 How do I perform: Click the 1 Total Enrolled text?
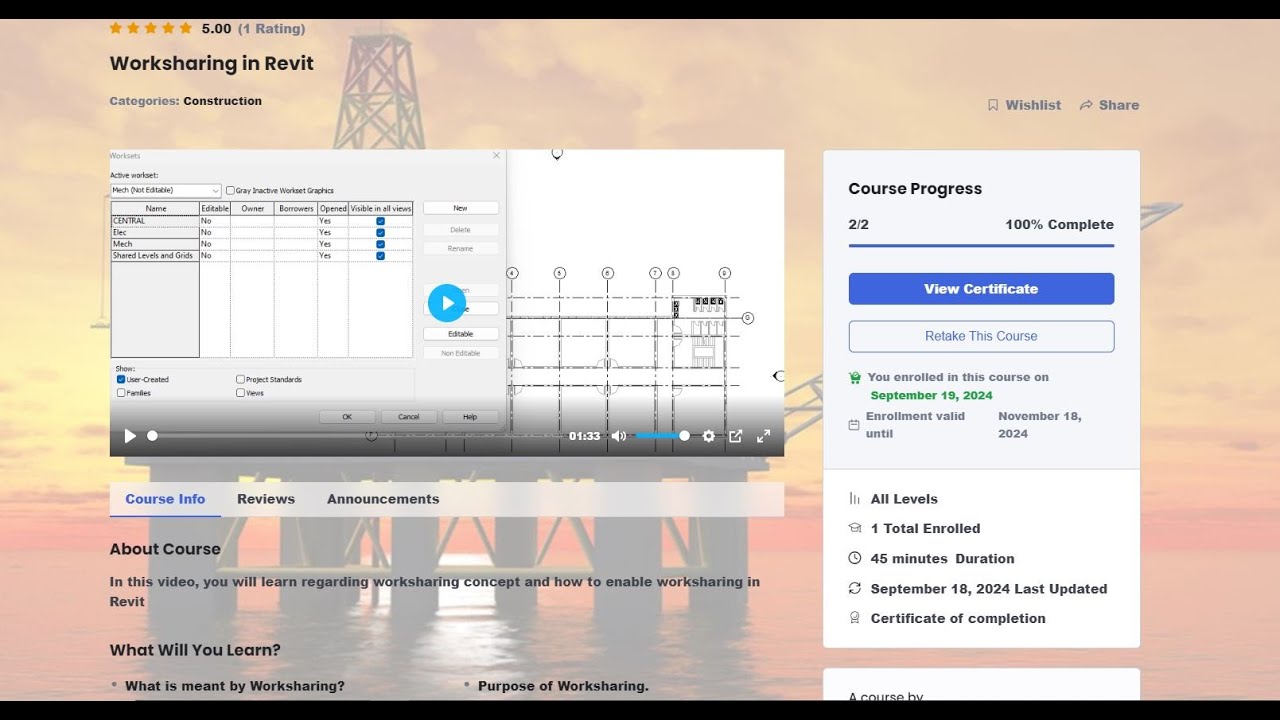click(x=925, y=529)
